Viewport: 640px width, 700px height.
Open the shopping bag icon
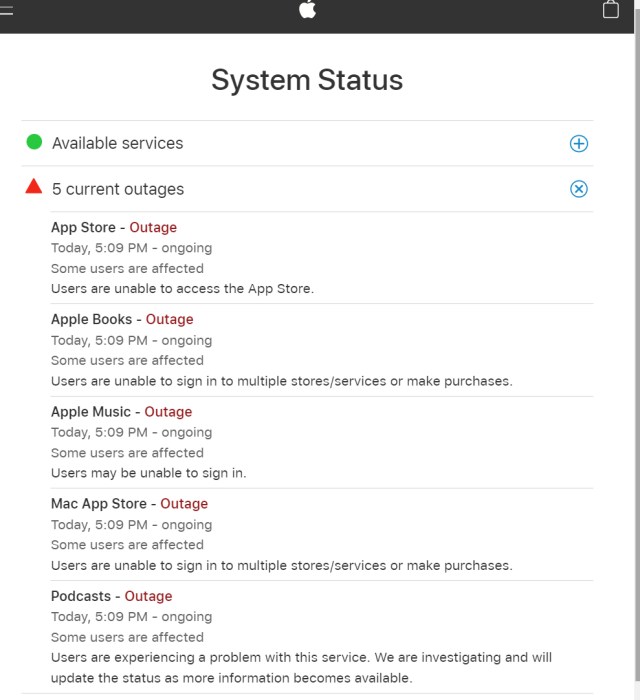point(611,9)
